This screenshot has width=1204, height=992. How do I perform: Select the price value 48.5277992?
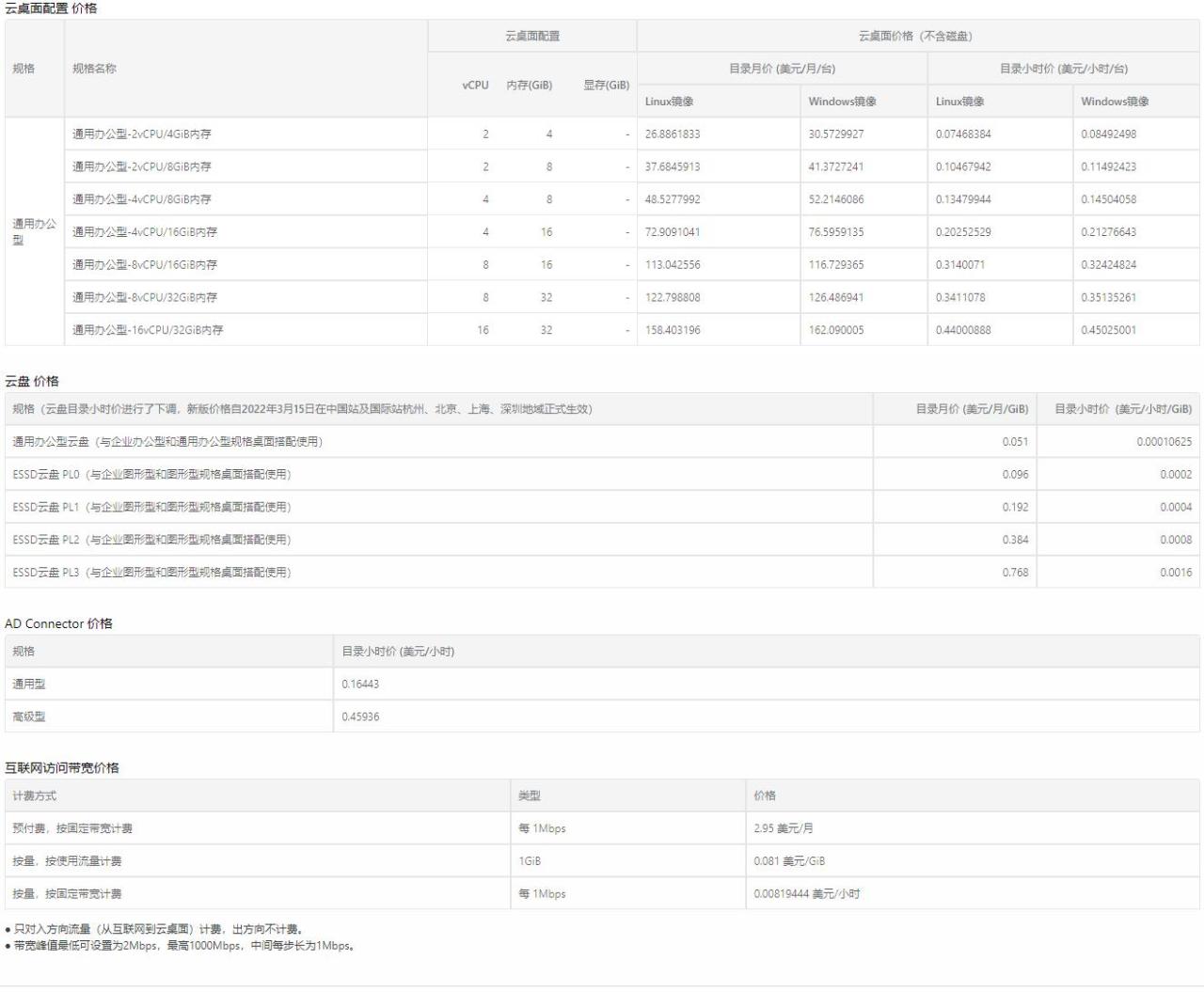point(673,199)
